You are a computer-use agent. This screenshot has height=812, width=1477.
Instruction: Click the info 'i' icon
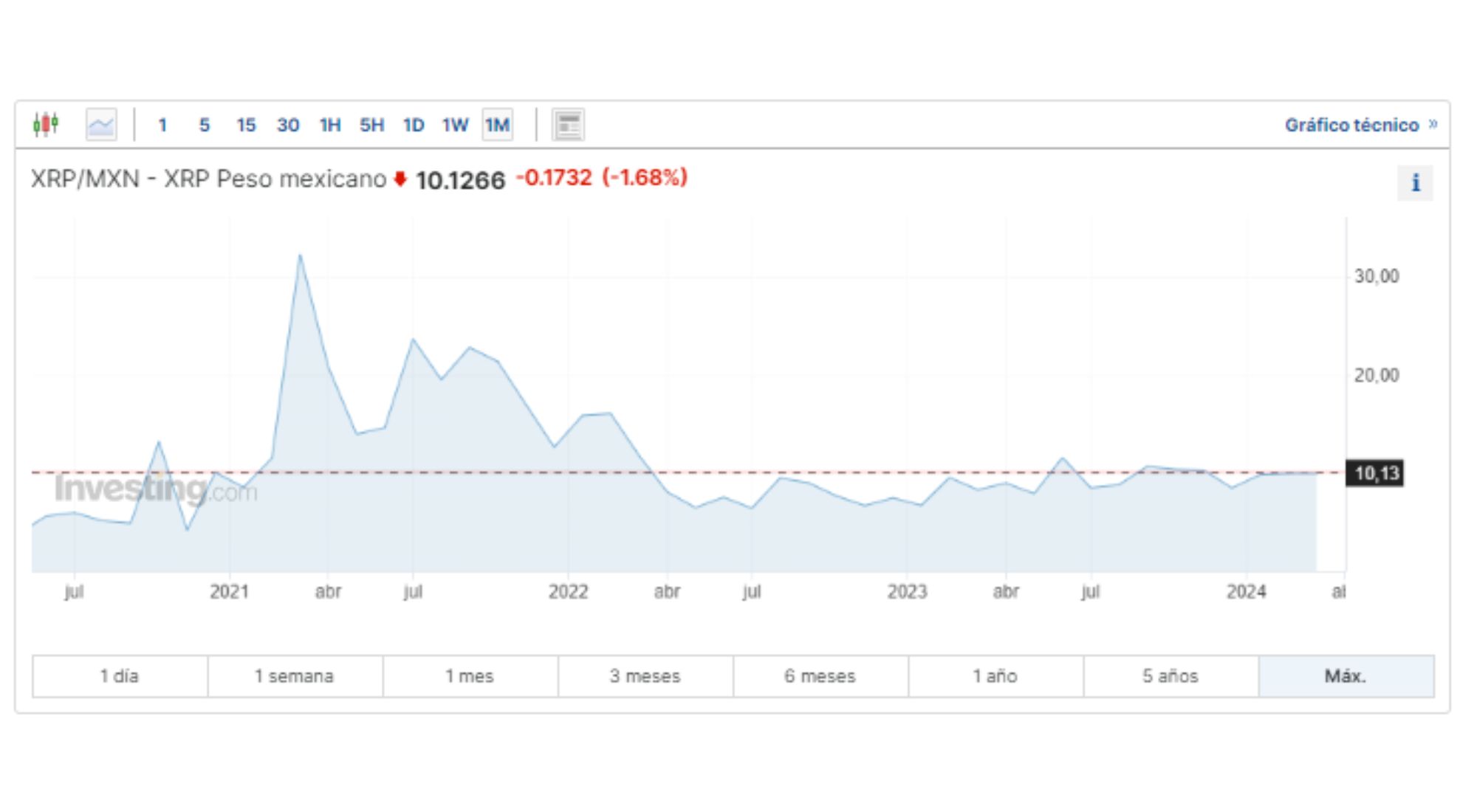click(1415, 182)
